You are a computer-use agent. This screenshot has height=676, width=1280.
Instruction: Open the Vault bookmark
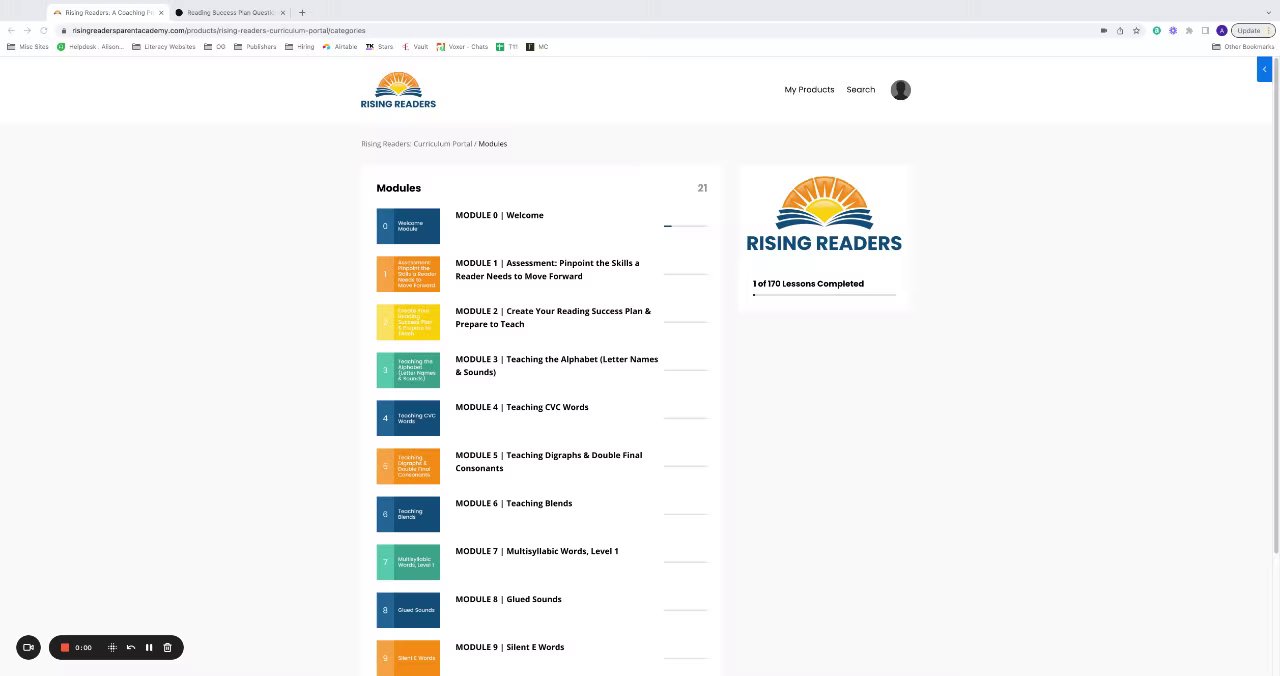[x=415, y=47]
